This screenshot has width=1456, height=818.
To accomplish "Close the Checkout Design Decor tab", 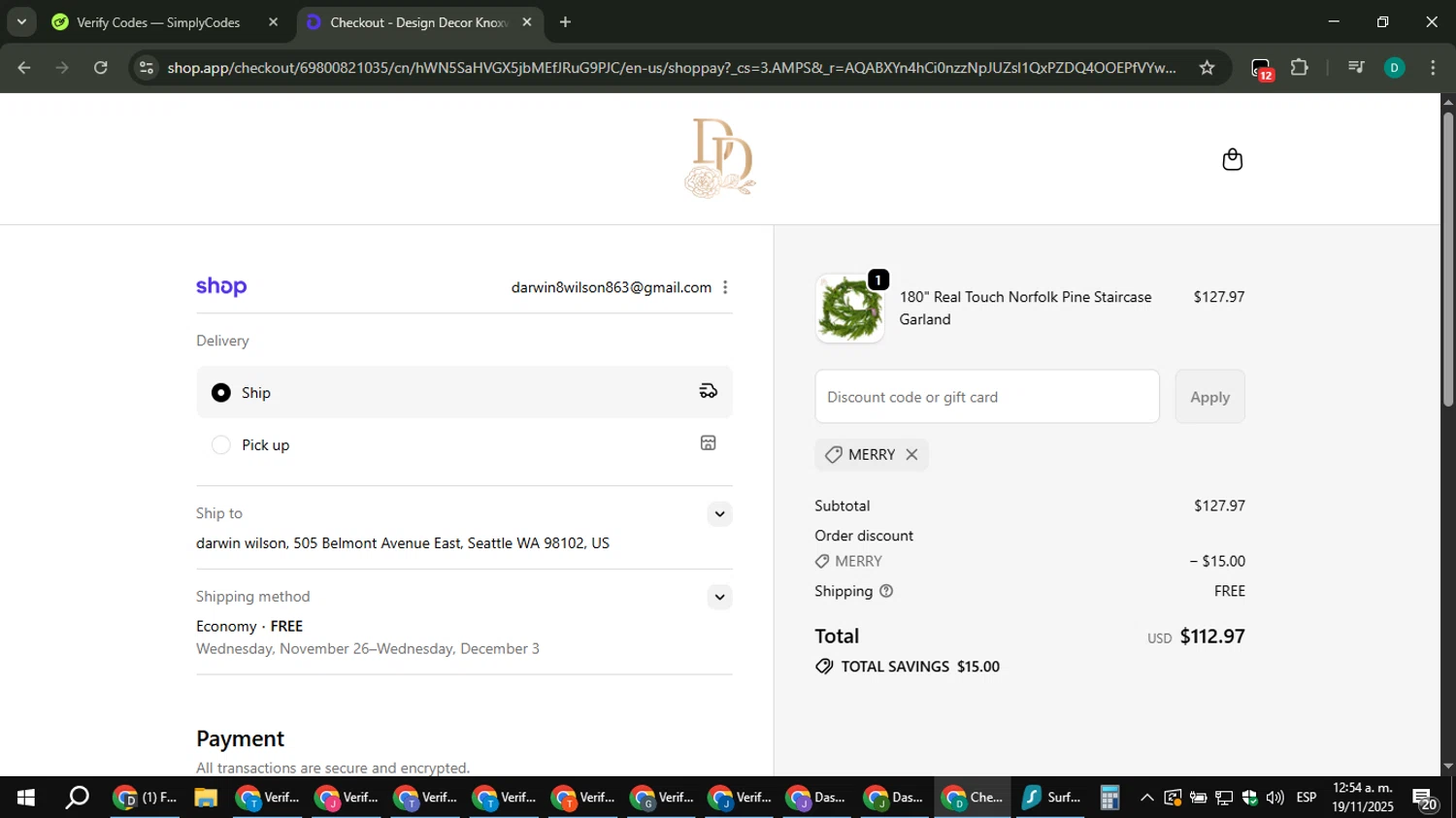I will click(x=527, y=21).
